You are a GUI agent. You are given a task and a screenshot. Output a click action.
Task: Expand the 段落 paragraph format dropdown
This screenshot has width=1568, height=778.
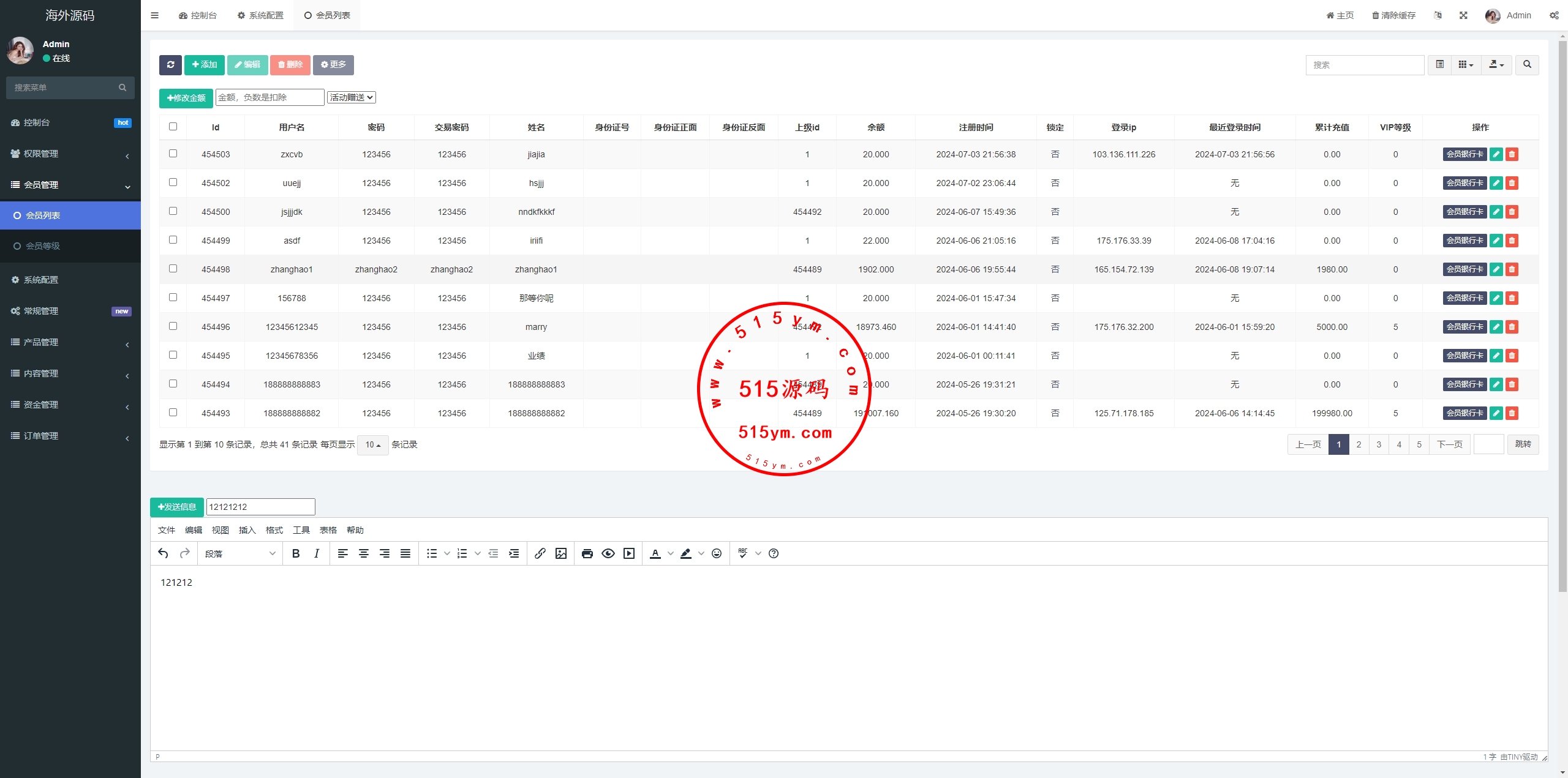(x=240, y=553)
